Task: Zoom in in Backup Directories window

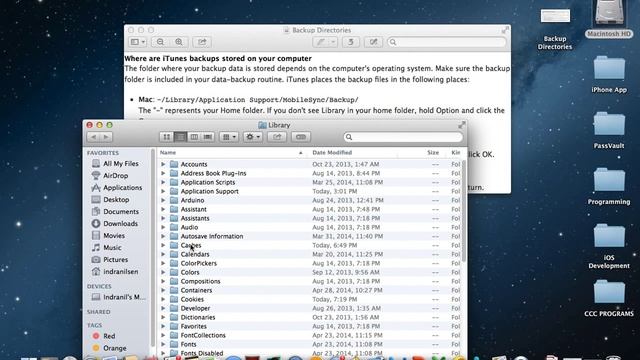Action: pyautogui.click(x=179, y=42)
